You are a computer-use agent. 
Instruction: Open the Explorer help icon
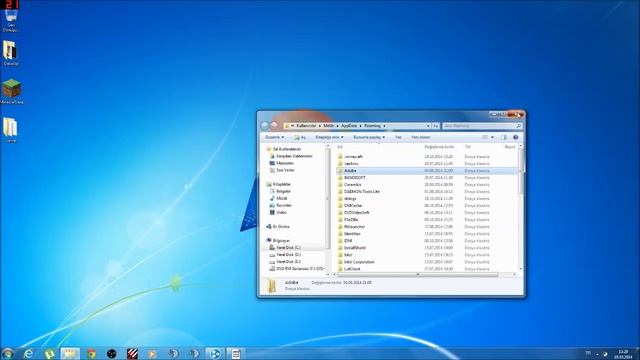coord(516,137)
